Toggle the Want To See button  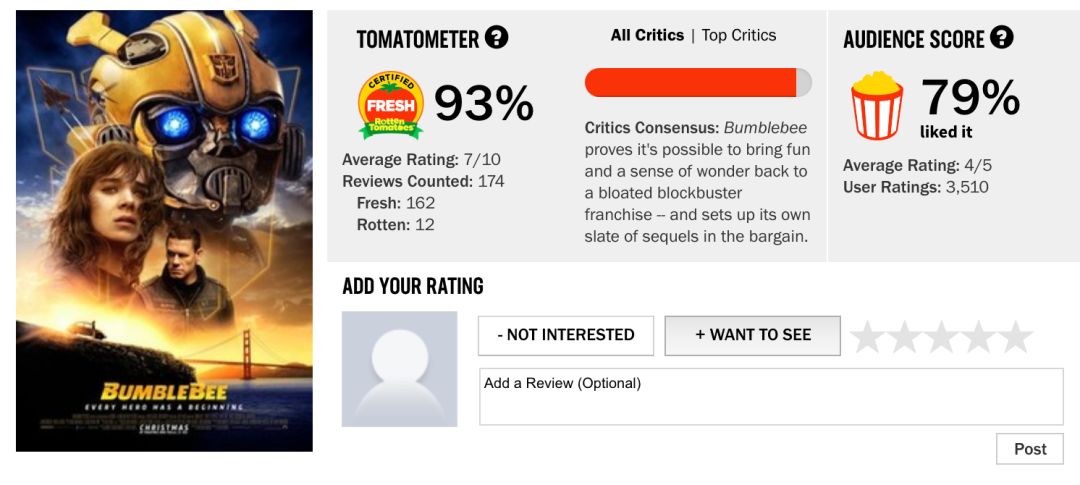[x=753, y=335]
